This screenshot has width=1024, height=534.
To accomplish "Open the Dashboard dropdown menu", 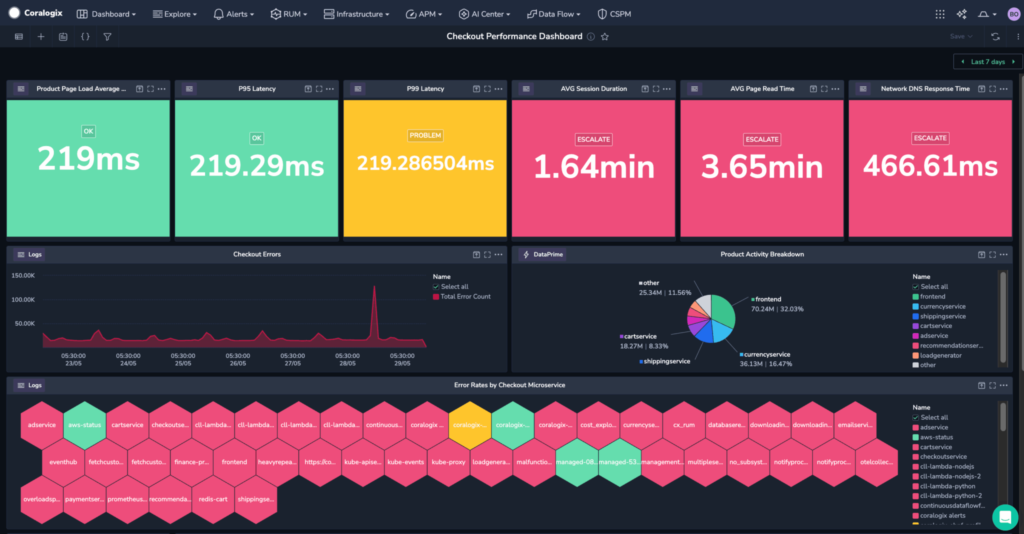I will click(x=106, y=14).
